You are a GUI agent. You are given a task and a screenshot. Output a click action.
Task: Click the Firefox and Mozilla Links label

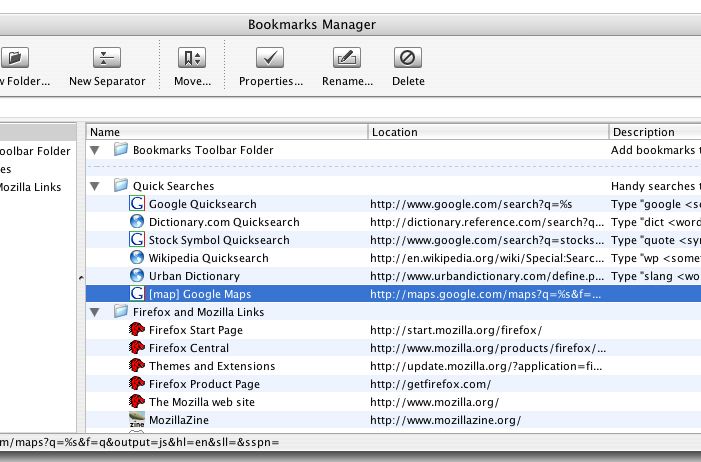coord(198,312)
